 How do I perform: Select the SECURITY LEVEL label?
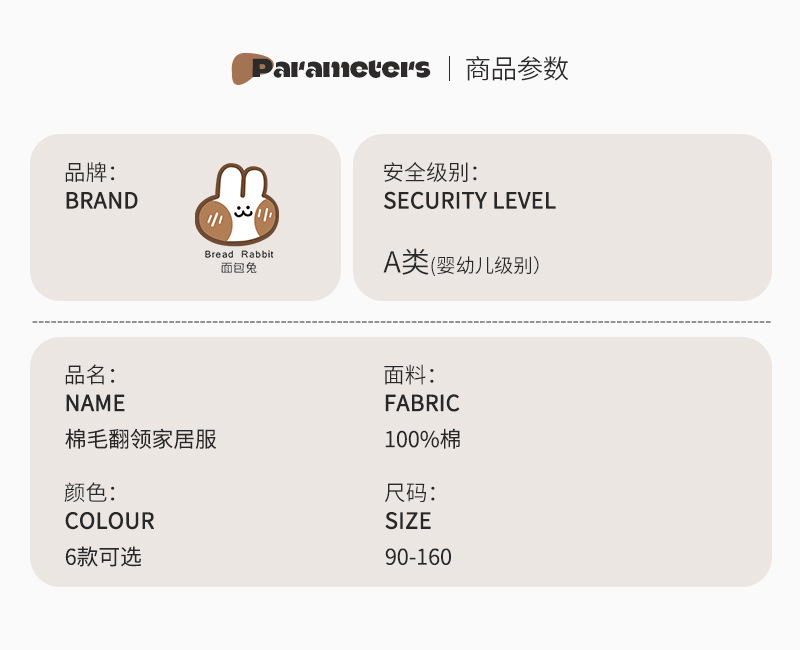point(469,200)
